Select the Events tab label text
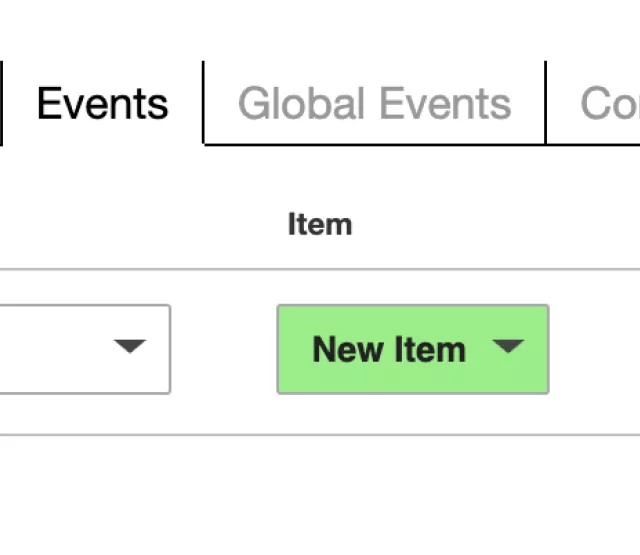 pos(102,104)
